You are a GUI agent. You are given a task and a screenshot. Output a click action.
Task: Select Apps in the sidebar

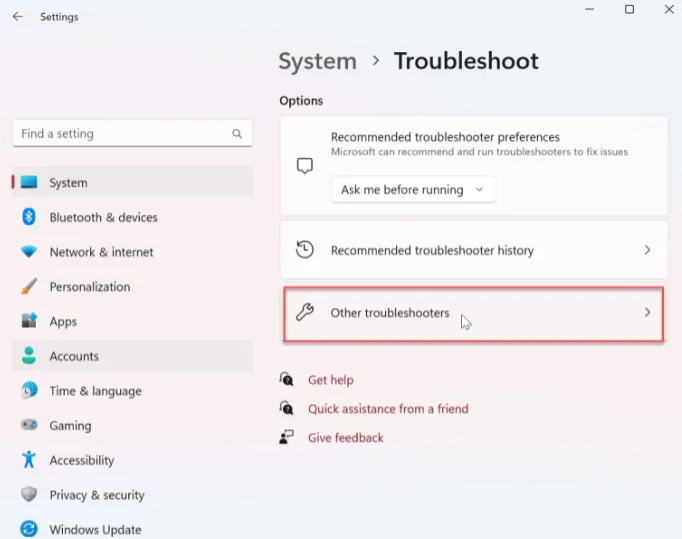[x=63, y=322]
